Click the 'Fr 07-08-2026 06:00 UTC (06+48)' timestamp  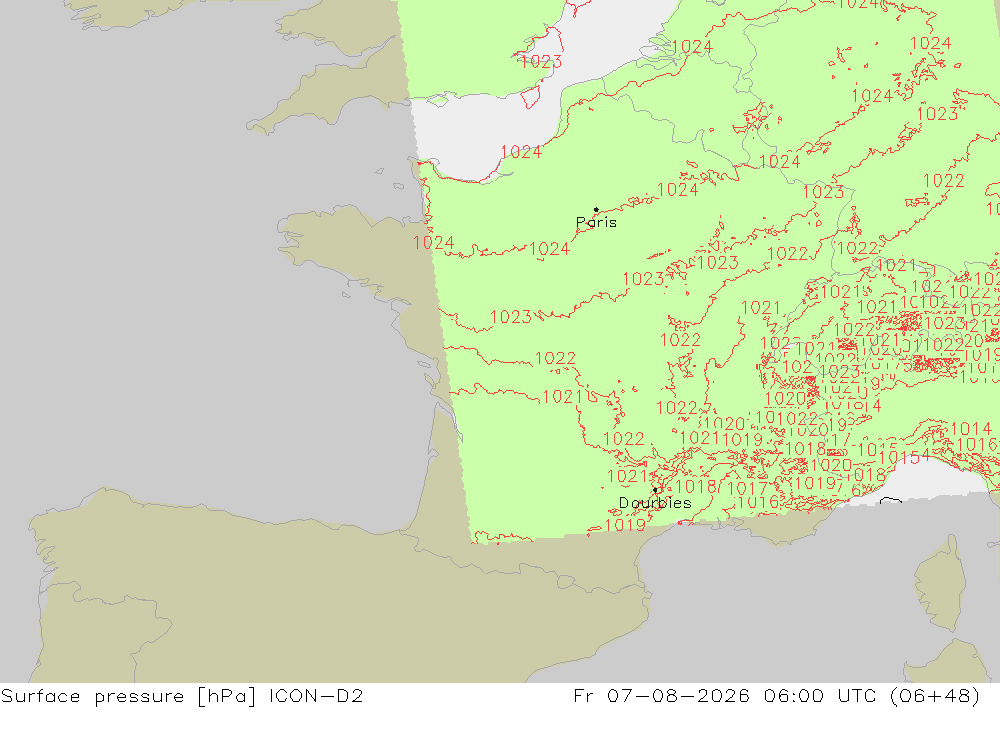point(776,695)
